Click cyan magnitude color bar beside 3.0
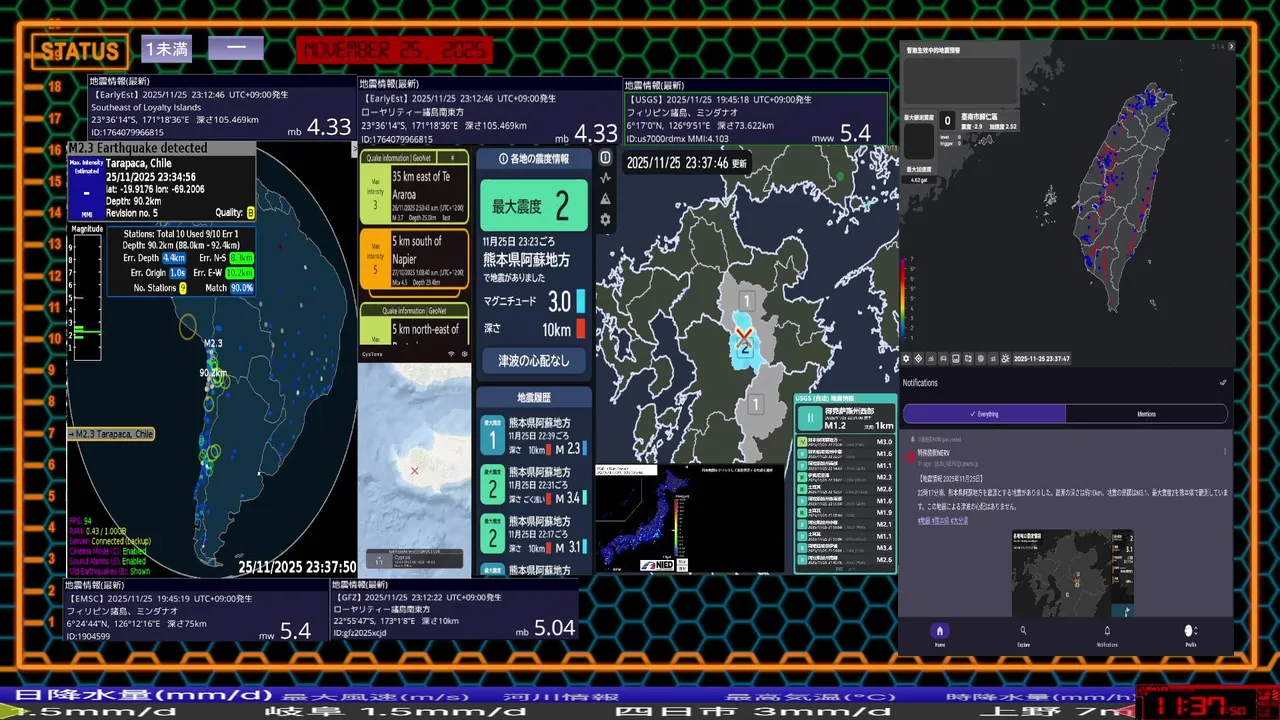This screenshot has width=1280, height=720. click(581, 301)
